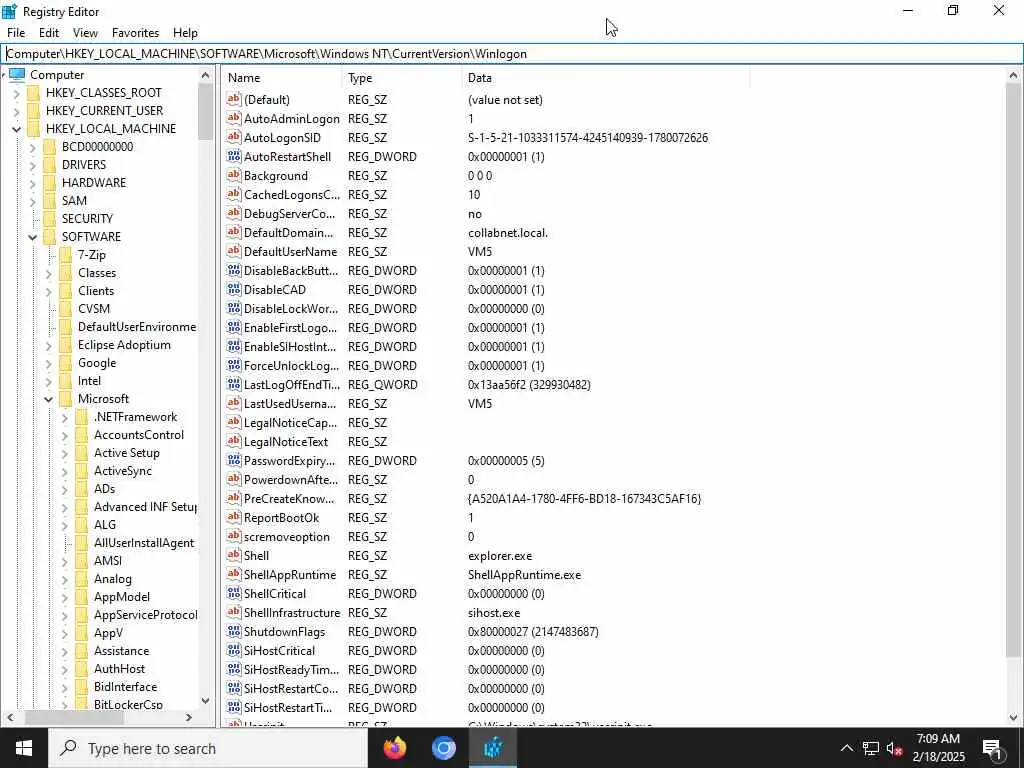Click the AutoAdminLogon value icon
The image size is (1024, 768).
coord(234,118)
